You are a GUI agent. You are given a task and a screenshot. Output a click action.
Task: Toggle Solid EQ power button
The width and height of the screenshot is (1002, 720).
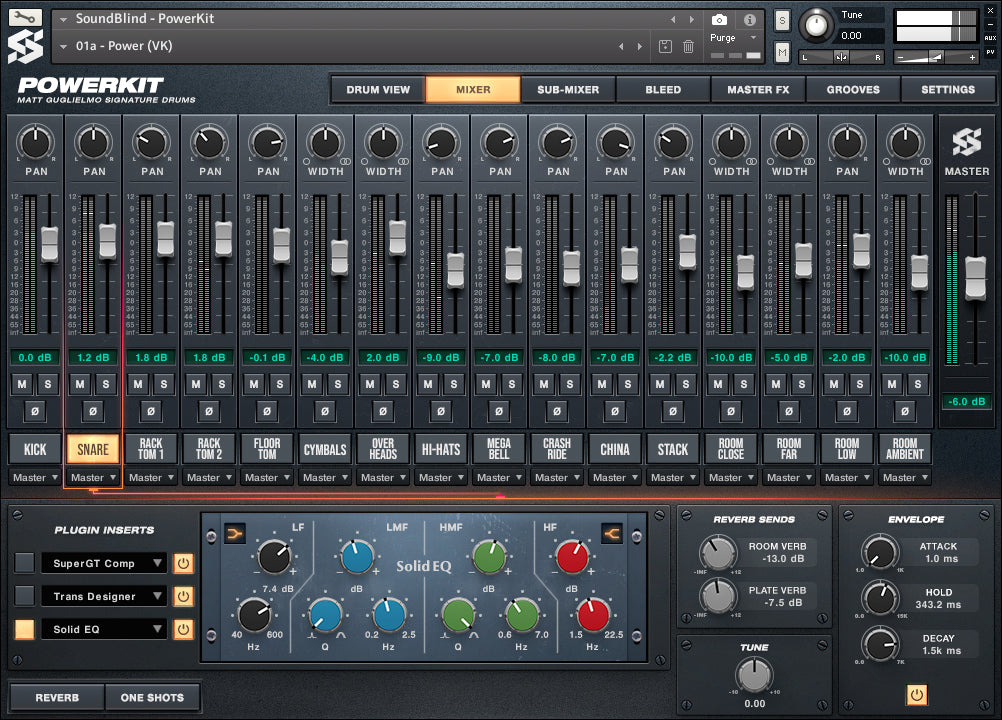tap(183, 629)
